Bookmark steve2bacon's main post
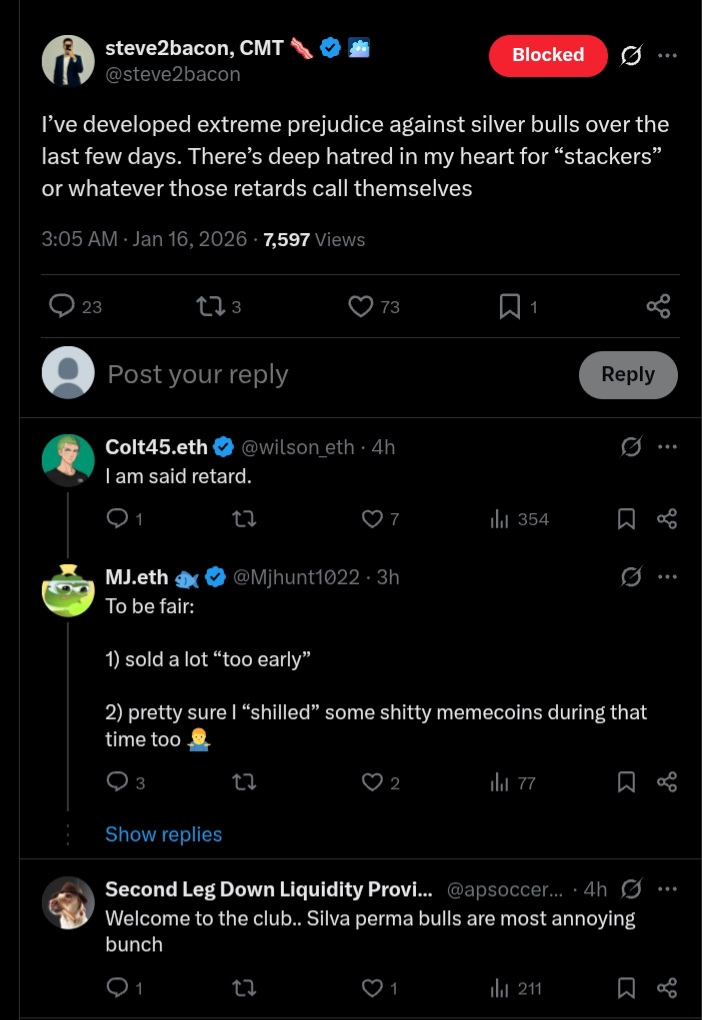The width and height of the screenshot is (702, 1020). point(510,306)
